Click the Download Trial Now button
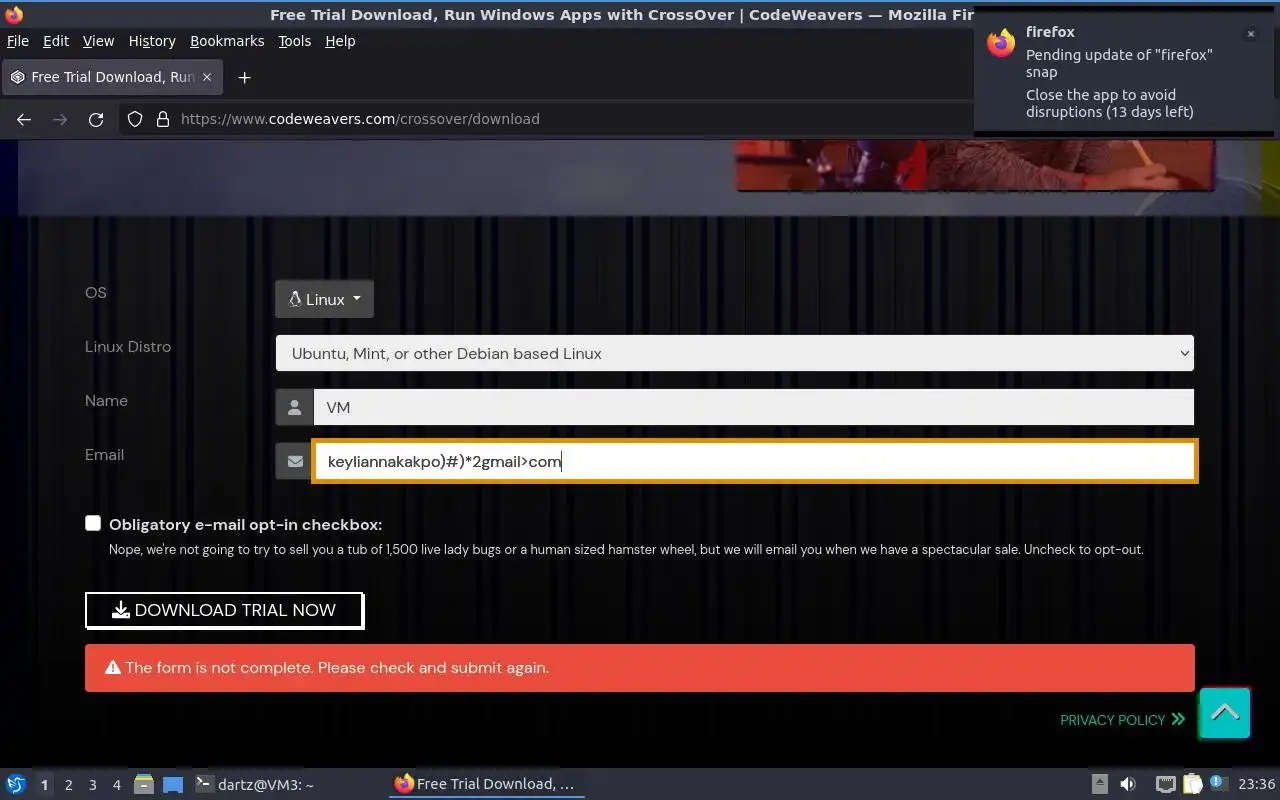Image resolution: width=1280 pixels, height=800 pixels. [224, 610]
